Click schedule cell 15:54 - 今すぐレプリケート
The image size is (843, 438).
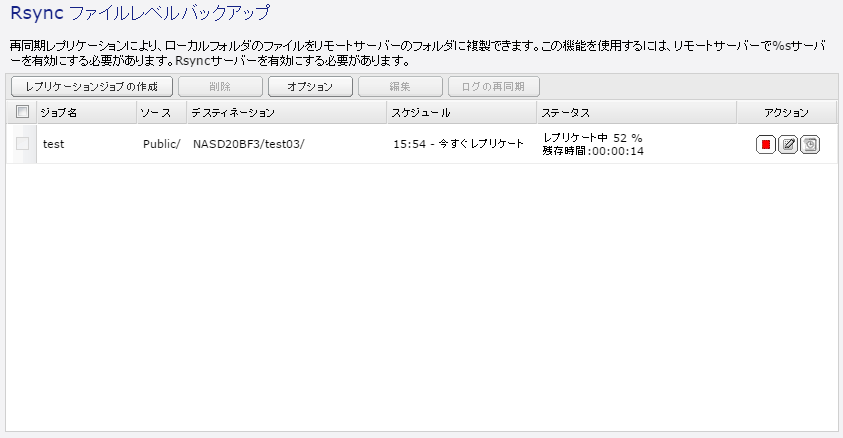pos(458,144)
